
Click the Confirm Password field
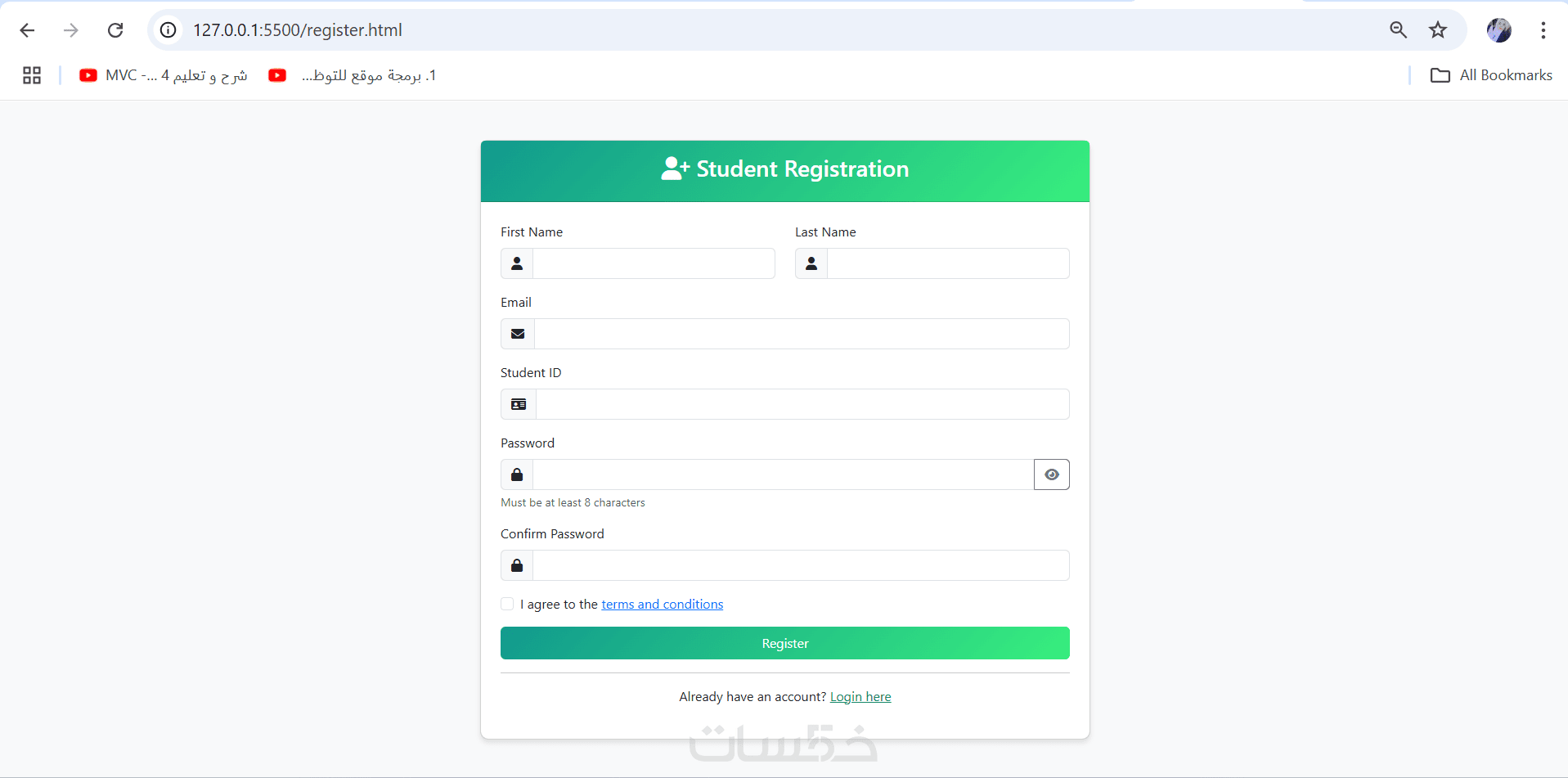pos(800,565)
